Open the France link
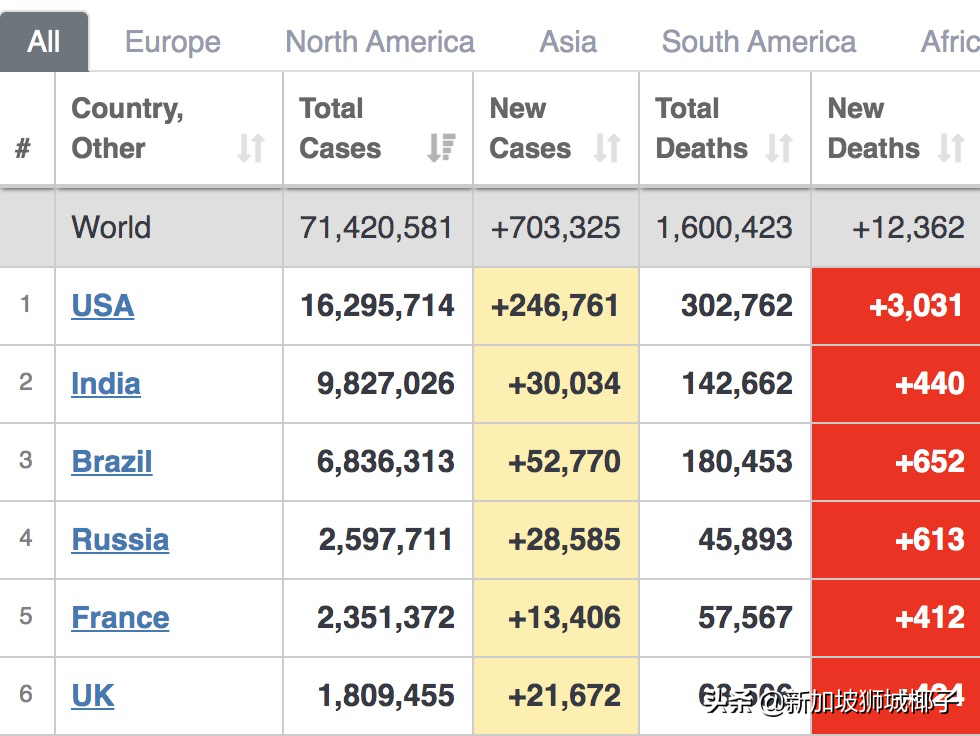This screenshot has height=736, width=980. [x=120, y=618]
